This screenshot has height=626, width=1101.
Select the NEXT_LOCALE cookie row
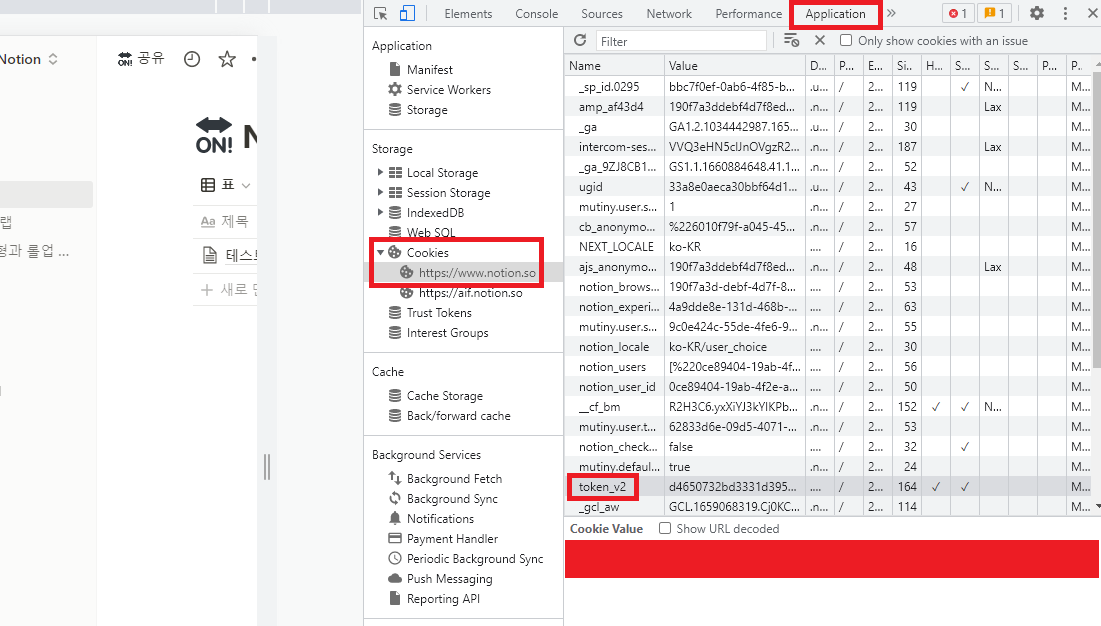pos(829,246)
